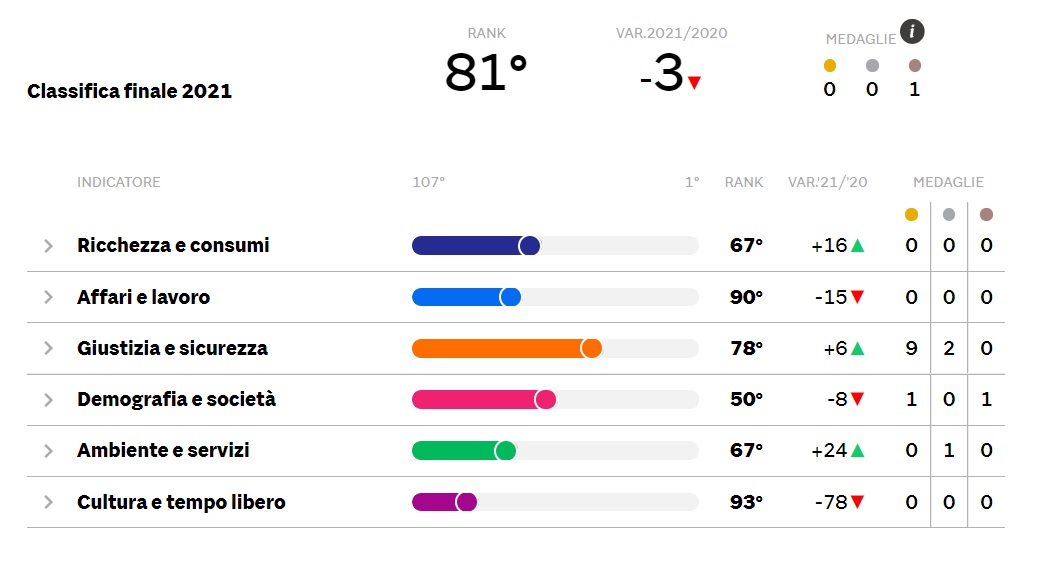Click green up arrow next to +16
The image size is (1039, 566).
pos(857,245)
